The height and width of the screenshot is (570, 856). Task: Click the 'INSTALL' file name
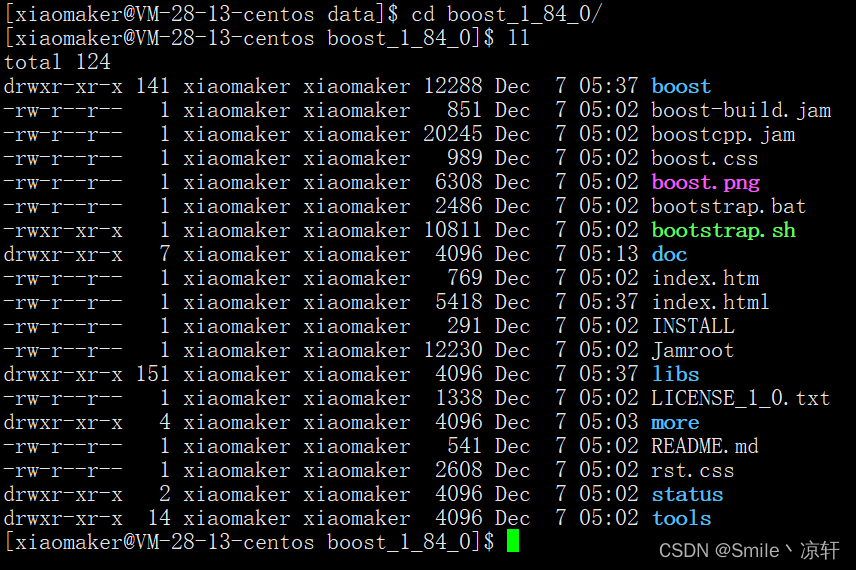click(693, 326)
